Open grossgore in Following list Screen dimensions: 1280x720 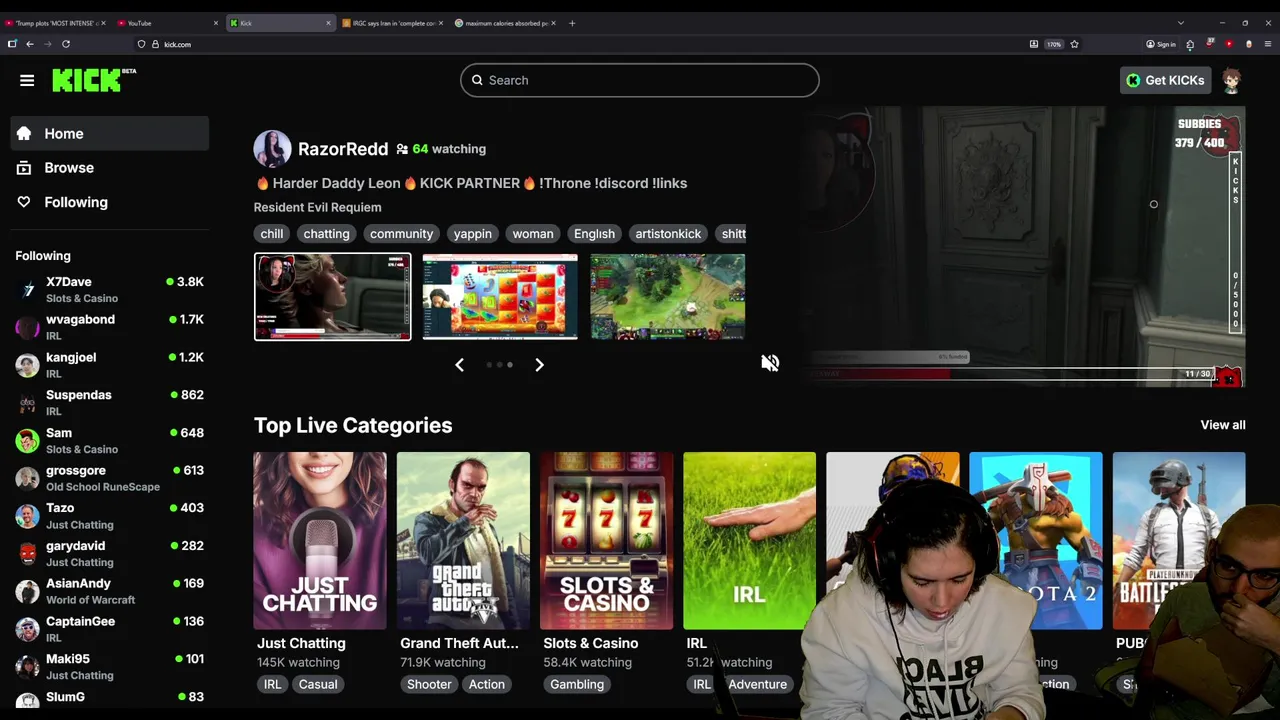[110, 478]
